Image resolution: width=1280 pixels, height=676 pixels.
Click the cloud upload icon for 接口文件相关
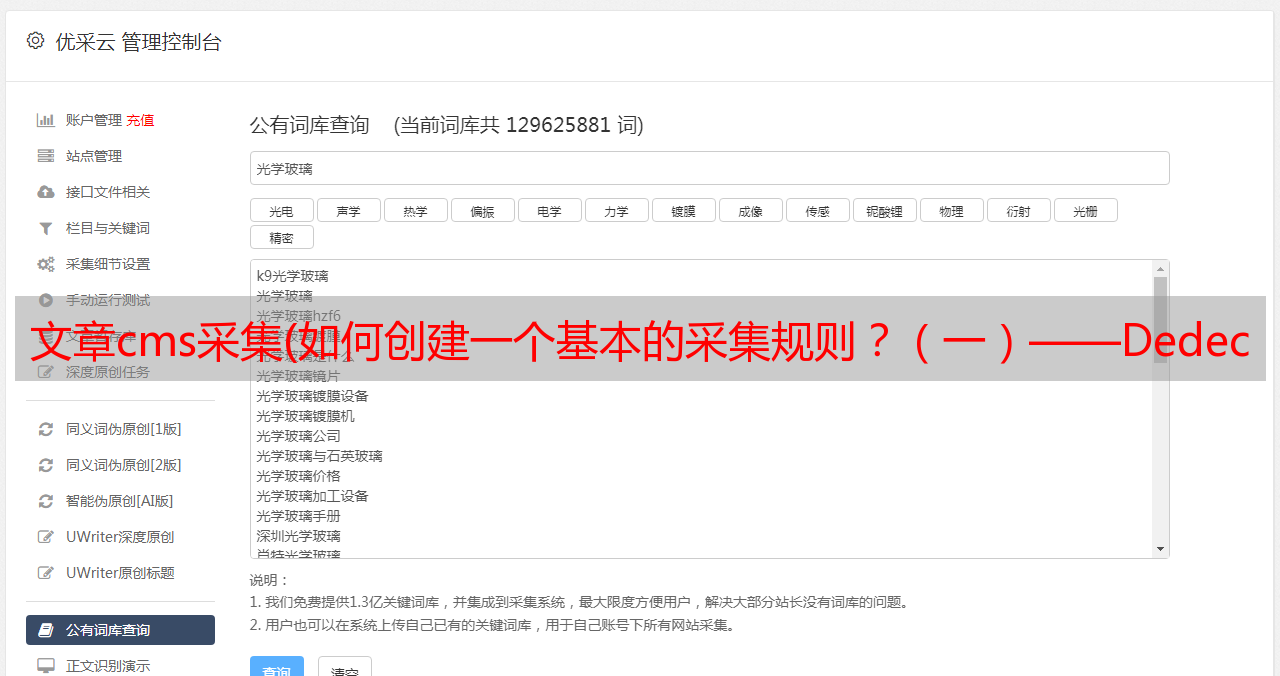[x=46, y=192]
